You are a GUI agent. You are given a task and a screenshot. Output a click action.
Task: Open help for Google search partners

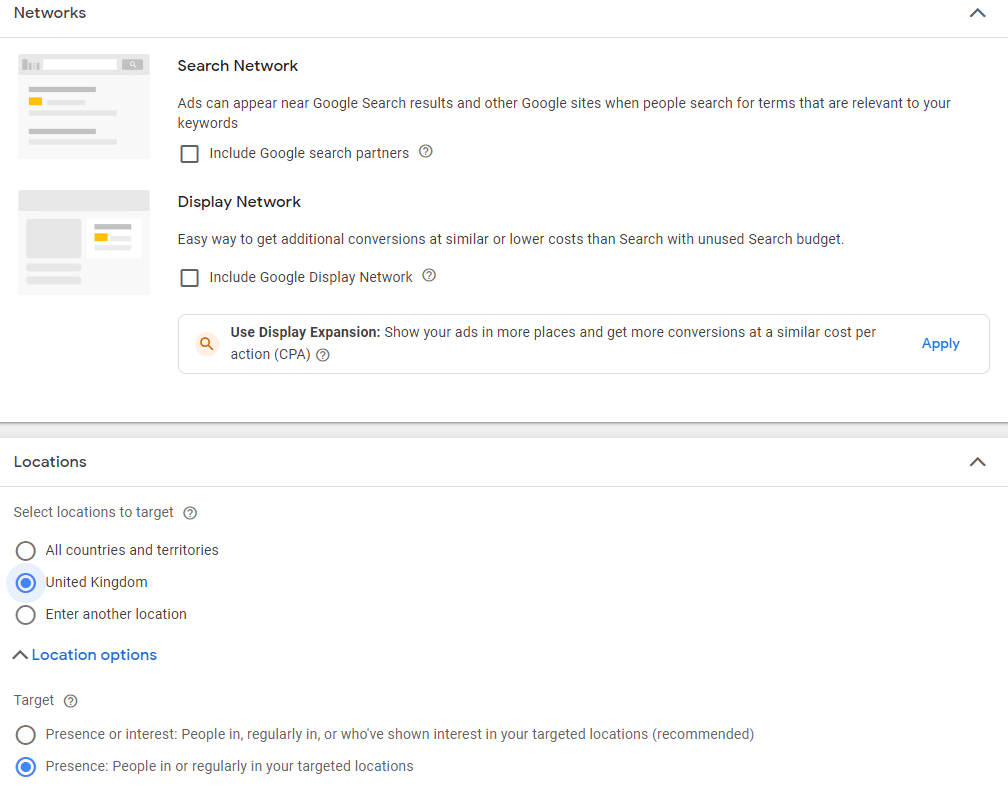pyautogui.click(x=426, y=152)
